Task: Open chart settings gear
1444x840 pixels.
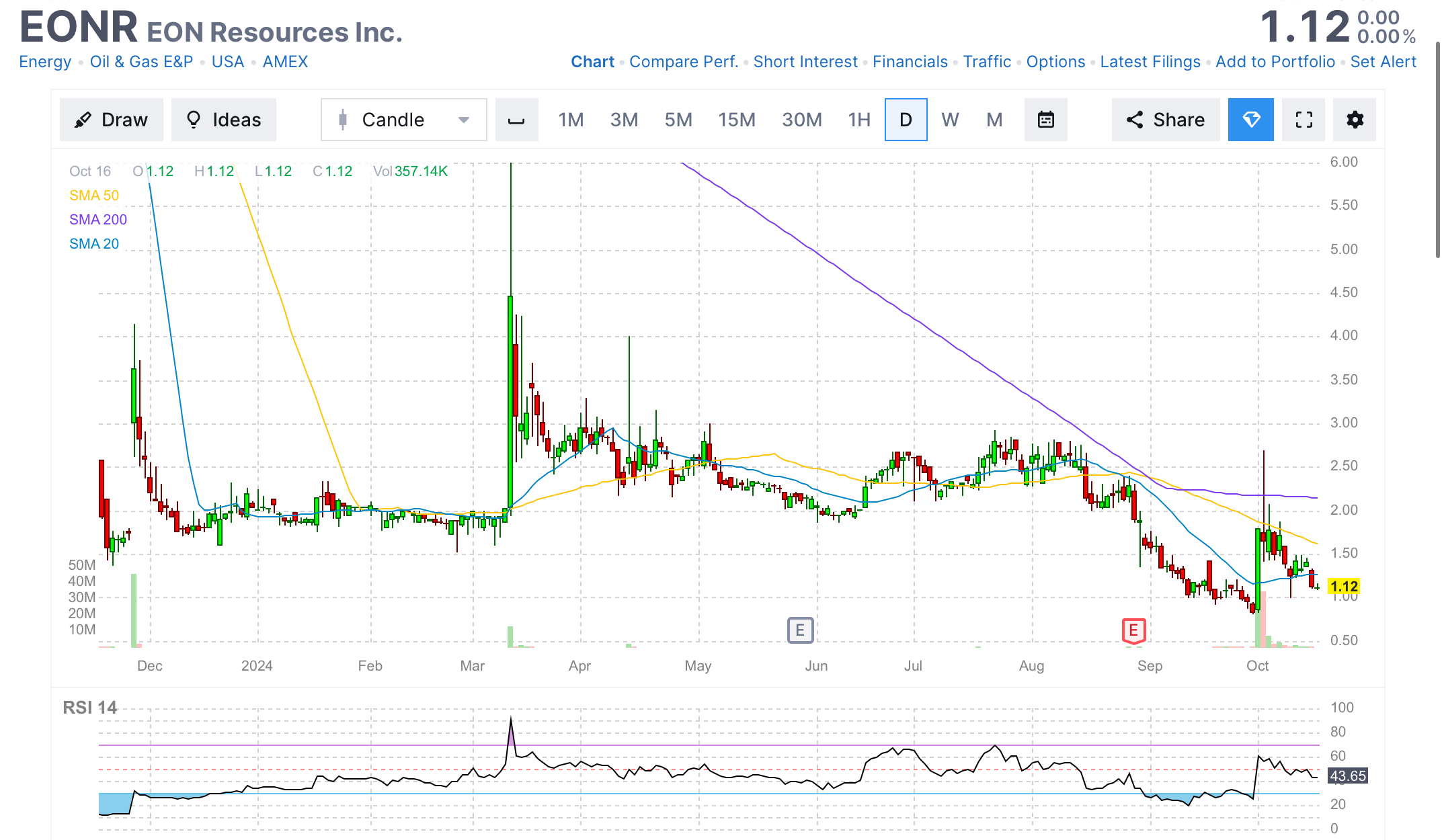Action: (1355, 119)
